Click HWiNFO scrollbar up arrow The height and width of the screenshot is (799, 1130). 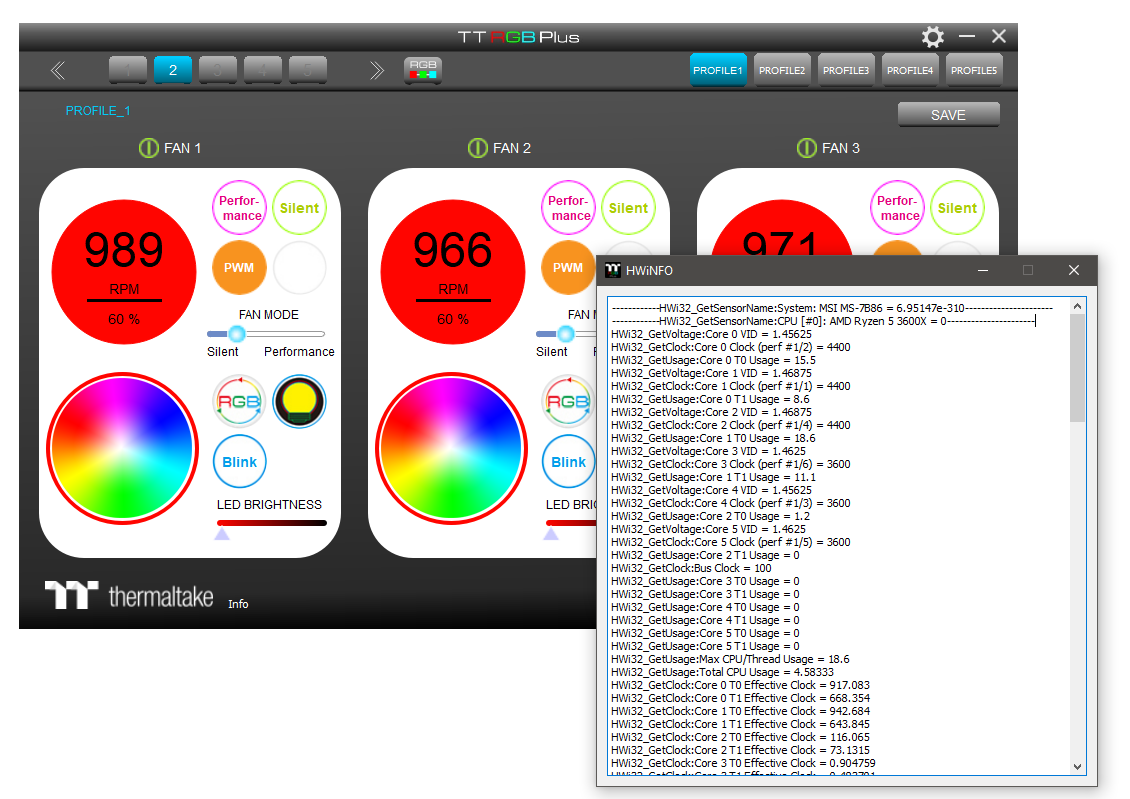pos(1077,306)
